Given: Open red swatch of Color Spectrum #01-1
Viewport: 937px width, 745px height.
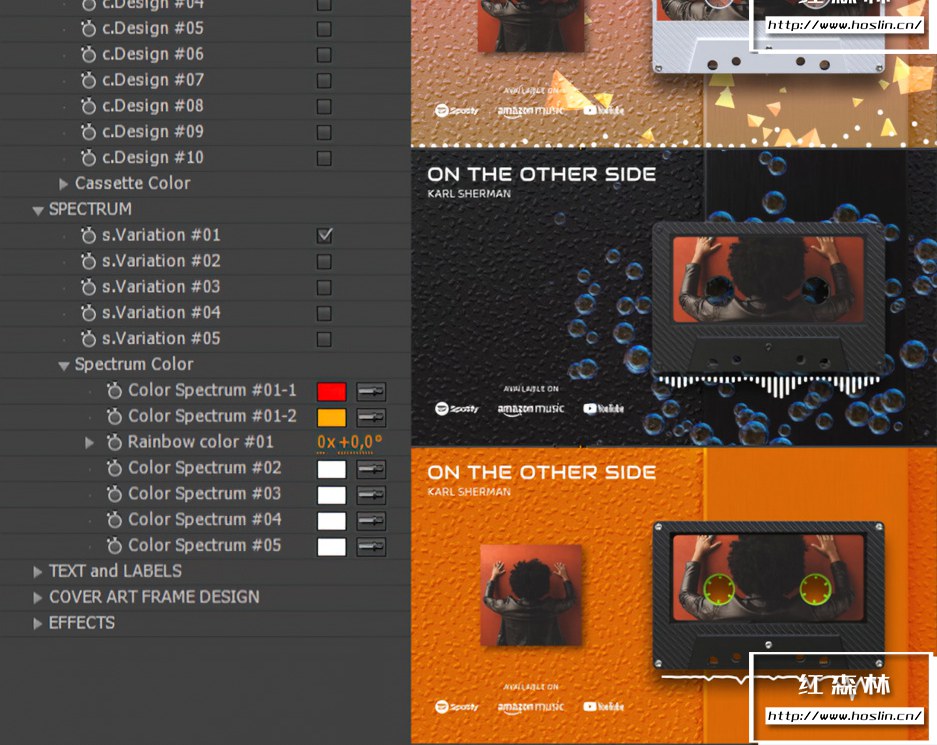Looking at the screenshot, I should [332, 392].
